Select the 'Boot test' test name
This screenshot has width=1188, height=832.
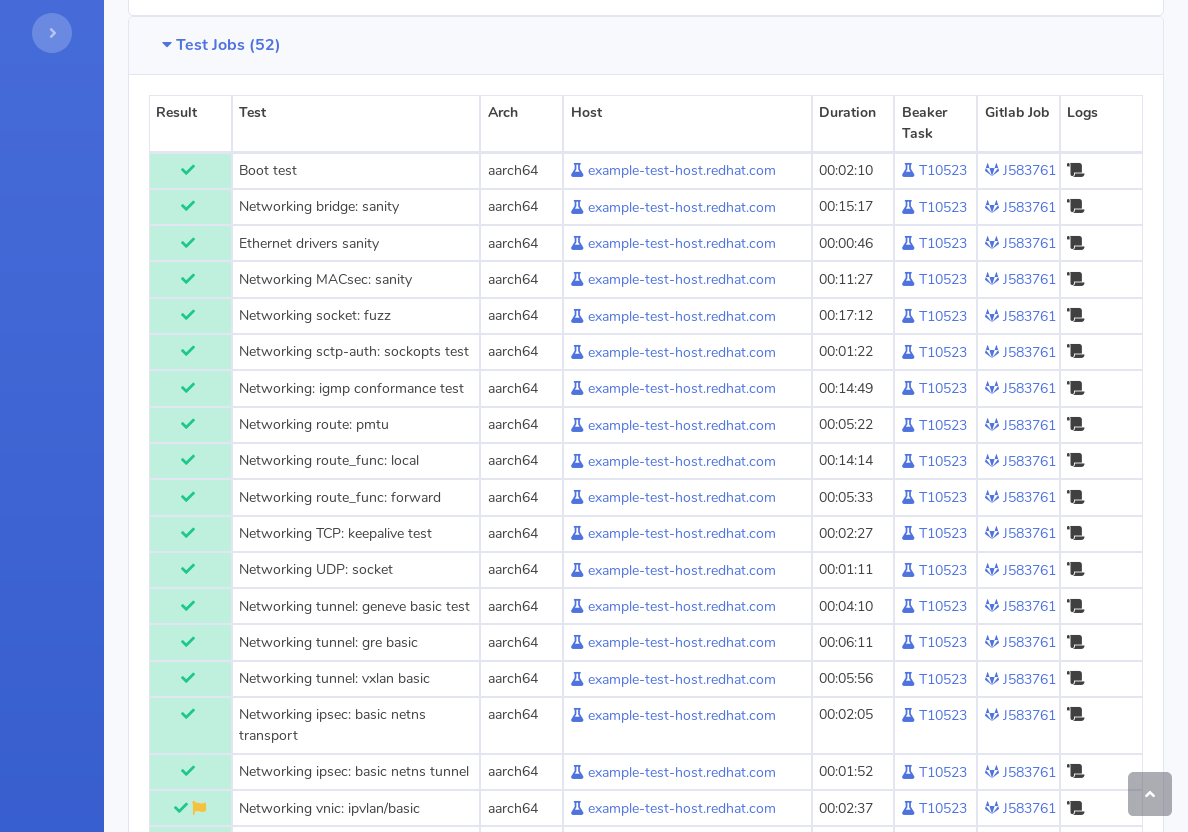(267, 170)
